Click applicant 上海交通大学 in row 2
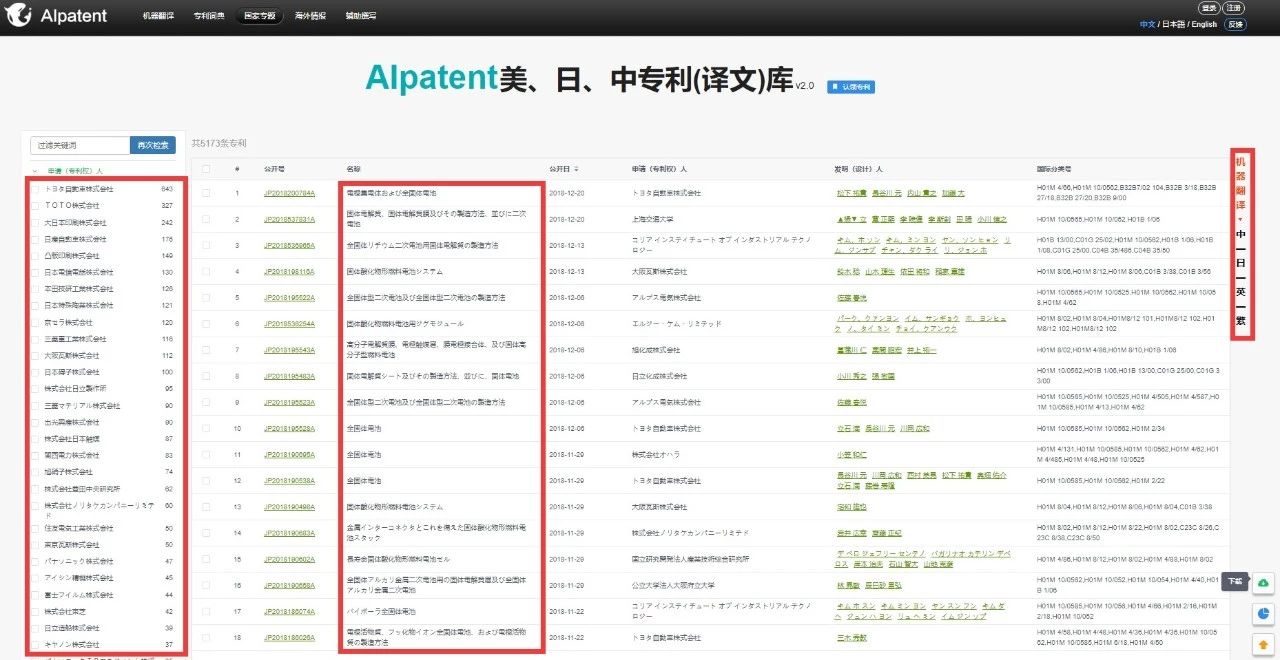This screenshot has height=660, width=1280. click(654, 218)
